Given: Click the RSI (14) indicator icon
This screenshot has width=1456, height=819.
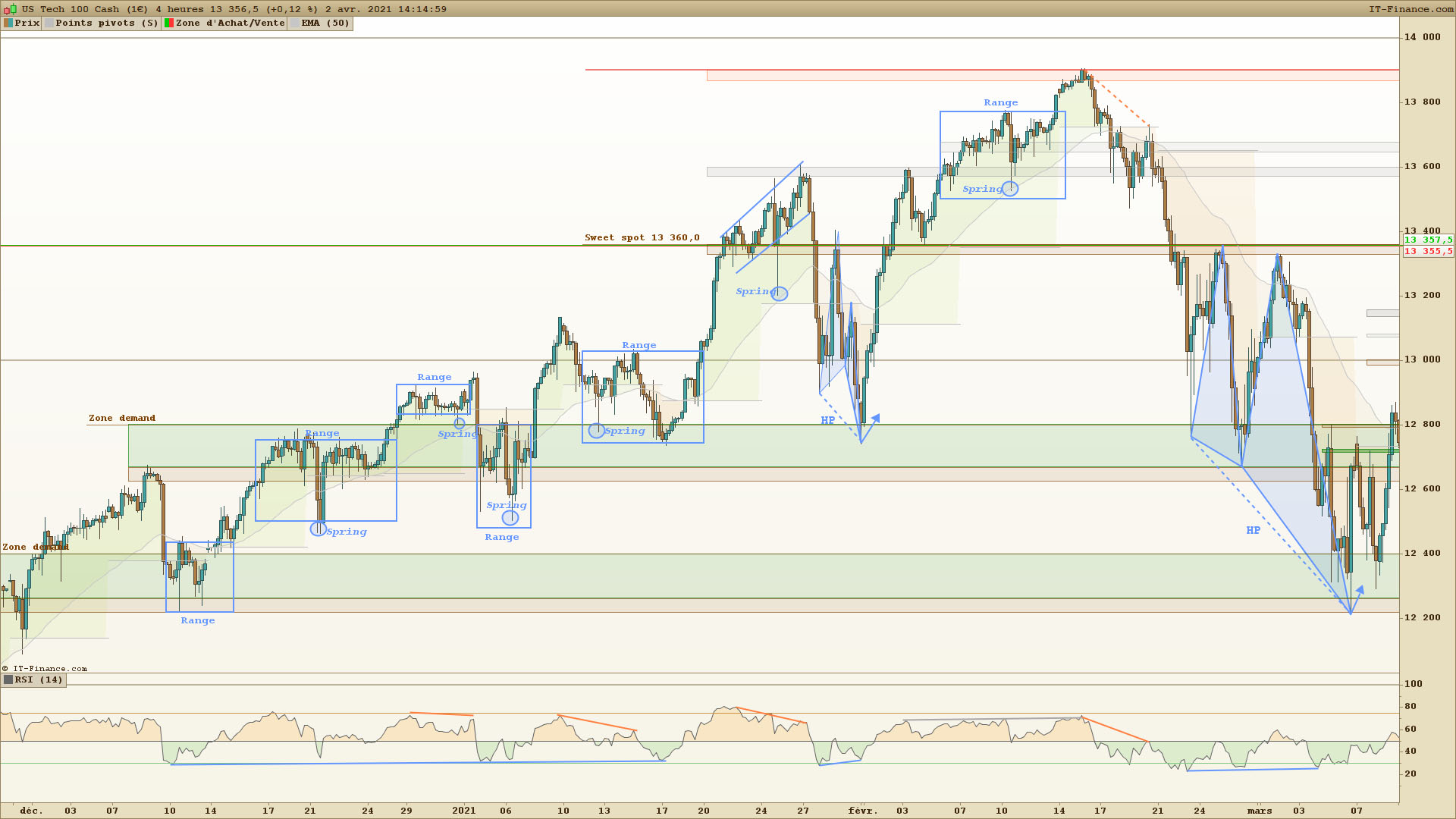Looking at the screenshot, I should click(8, 680).
